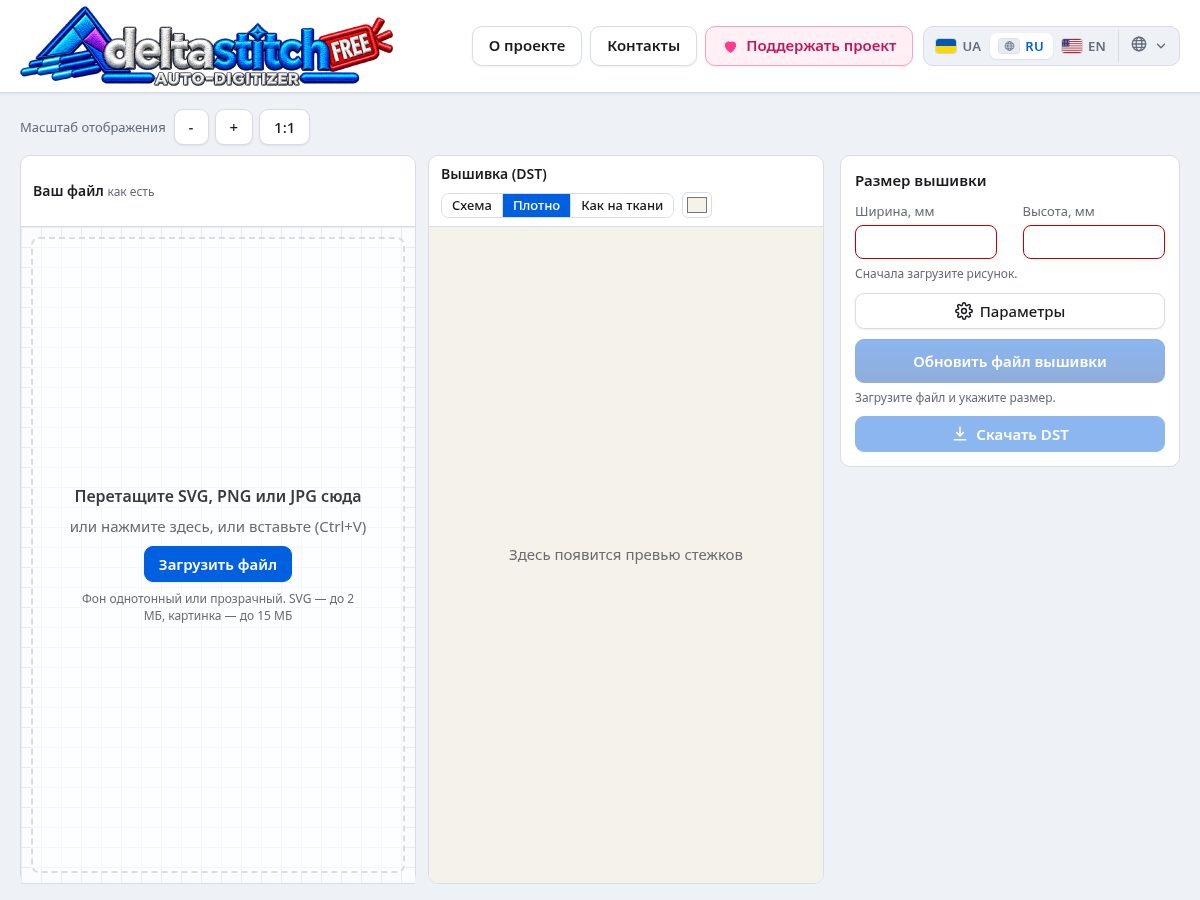The height and width of the screenshot is (900, 1200).
Task: Click 'Загрузите файл и укажите размер.' hint
Action: (x=955, y=398)
